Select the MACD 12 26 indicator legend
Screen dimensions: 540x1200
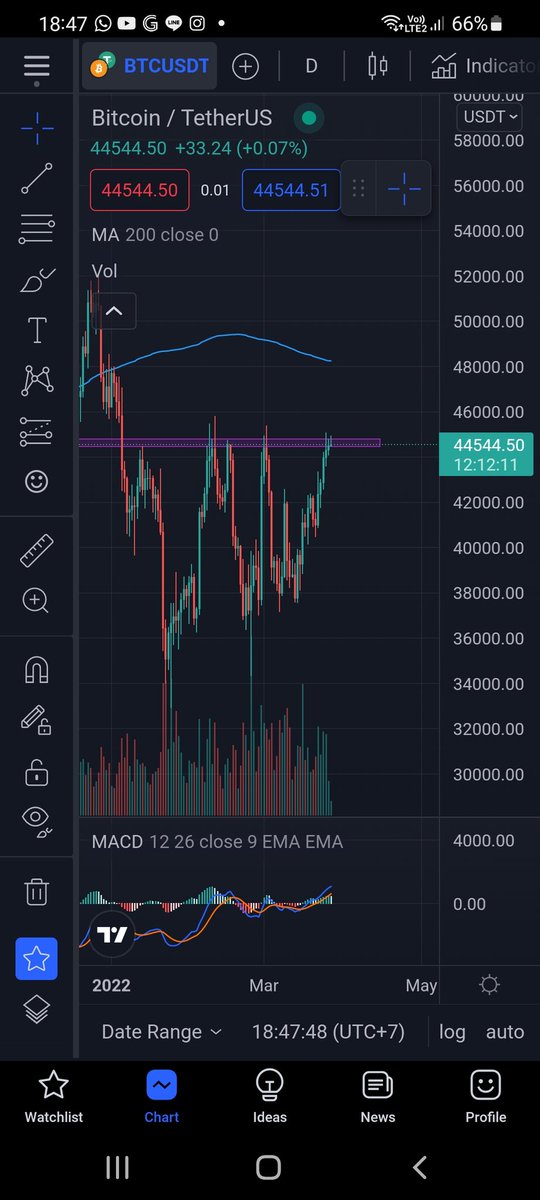pos(217,842)
